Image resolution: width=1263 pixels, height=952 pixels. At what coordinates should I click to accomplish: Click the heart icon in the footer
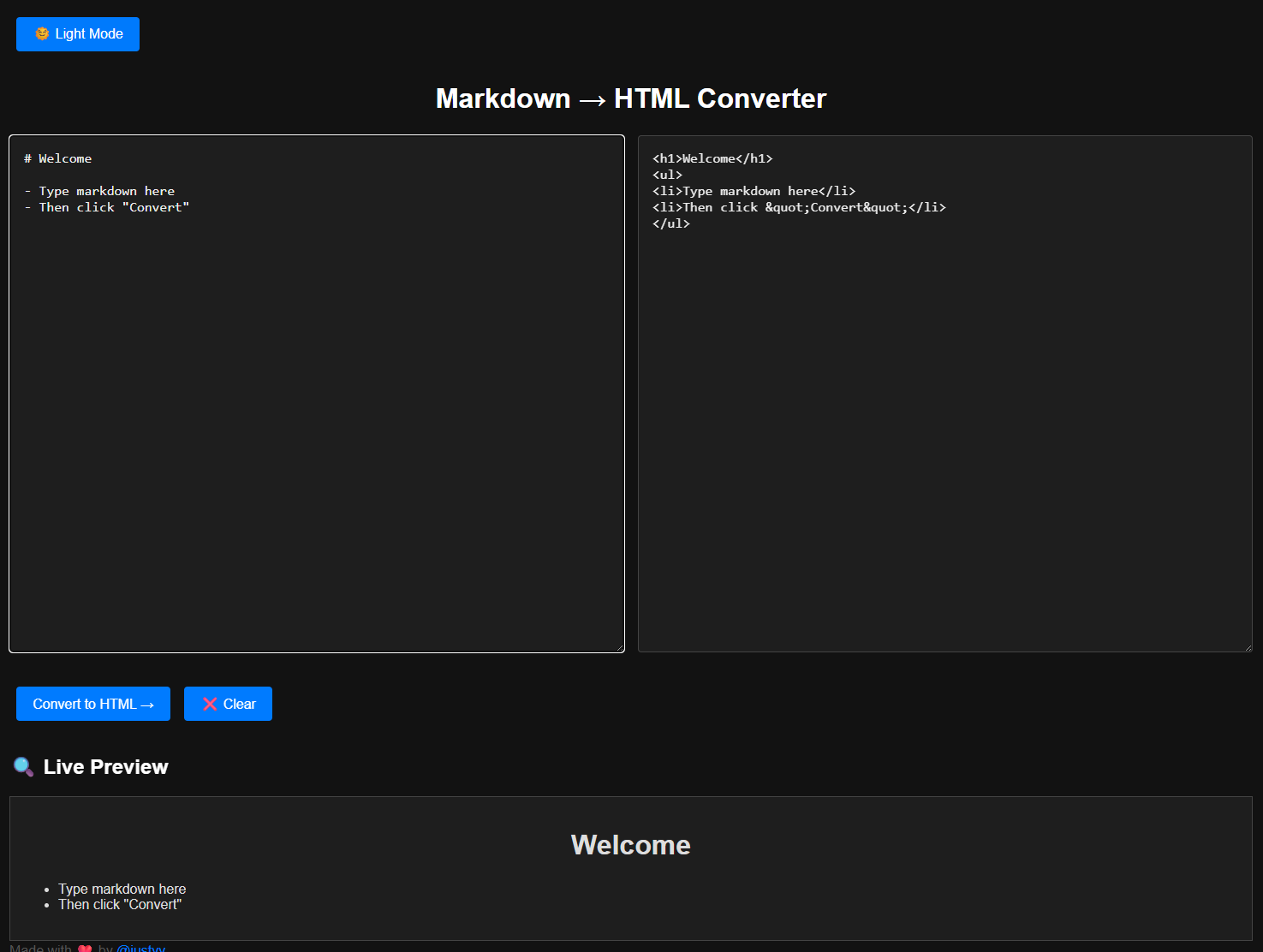coord(85,948)
